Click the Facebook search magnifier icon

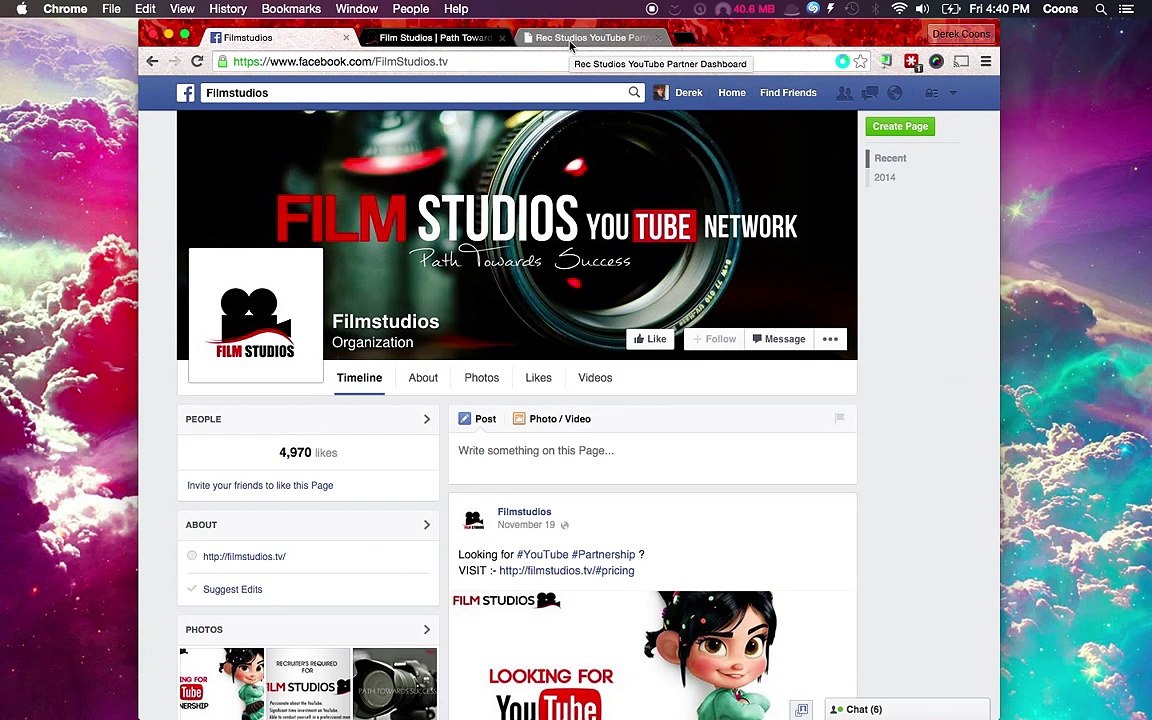[634, 93]
